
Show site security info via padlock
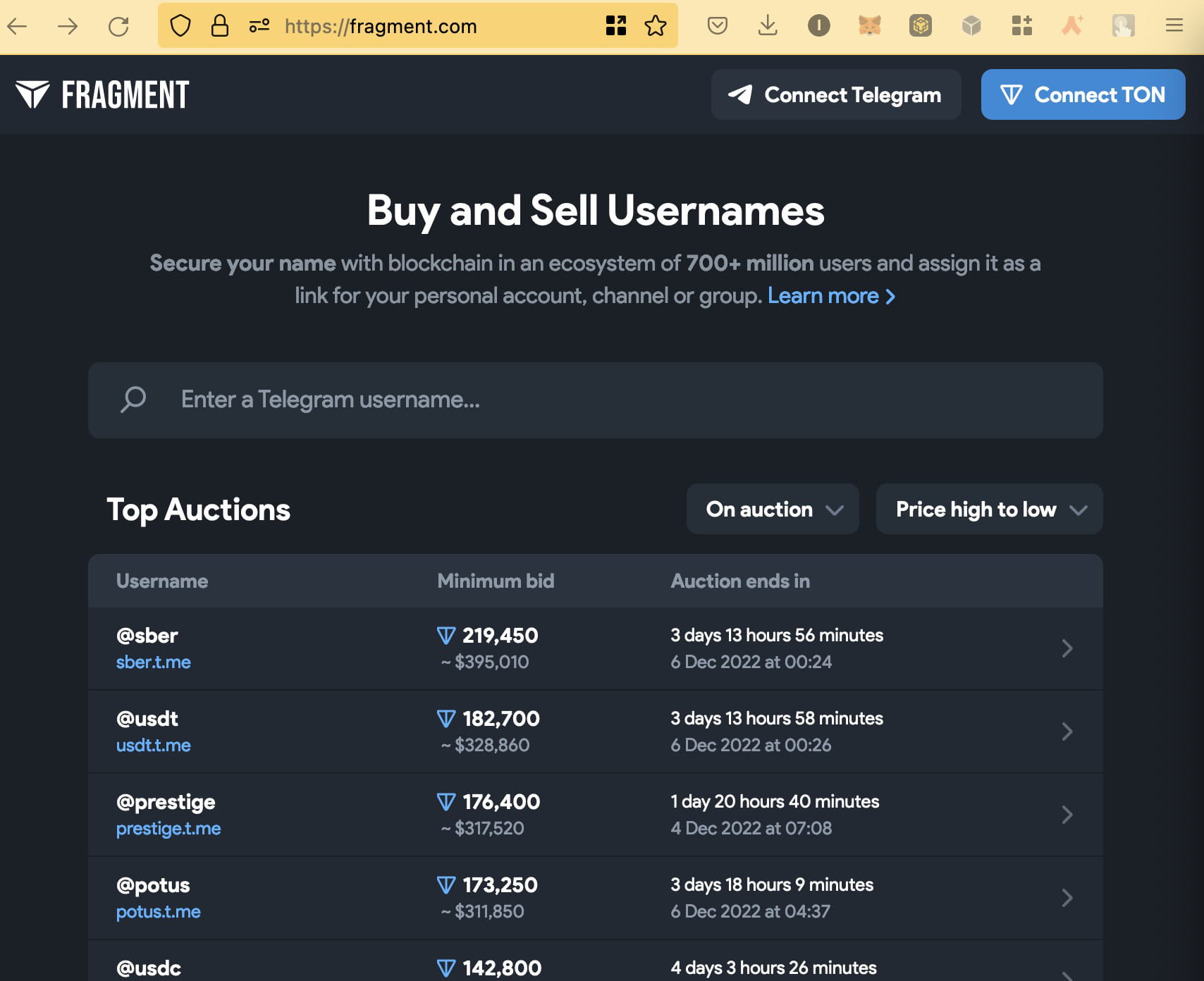[220, 26]
